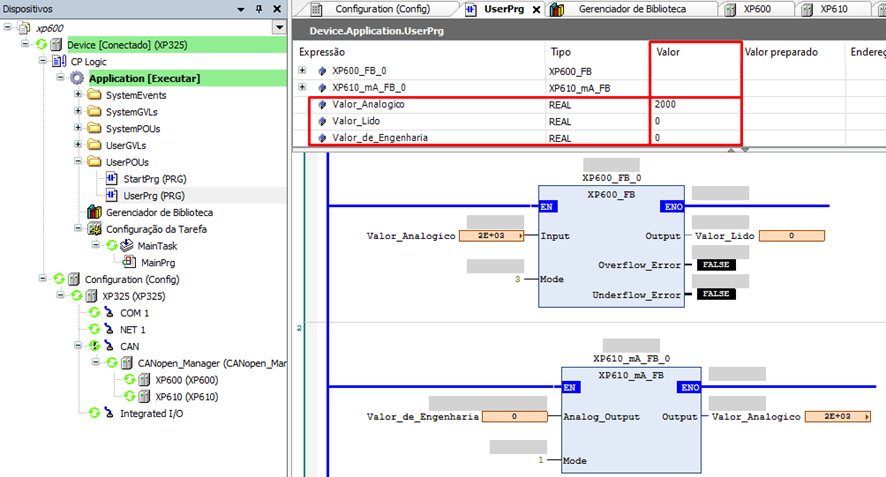Click the CANopen_Manager device icon

tap(127, 363)
